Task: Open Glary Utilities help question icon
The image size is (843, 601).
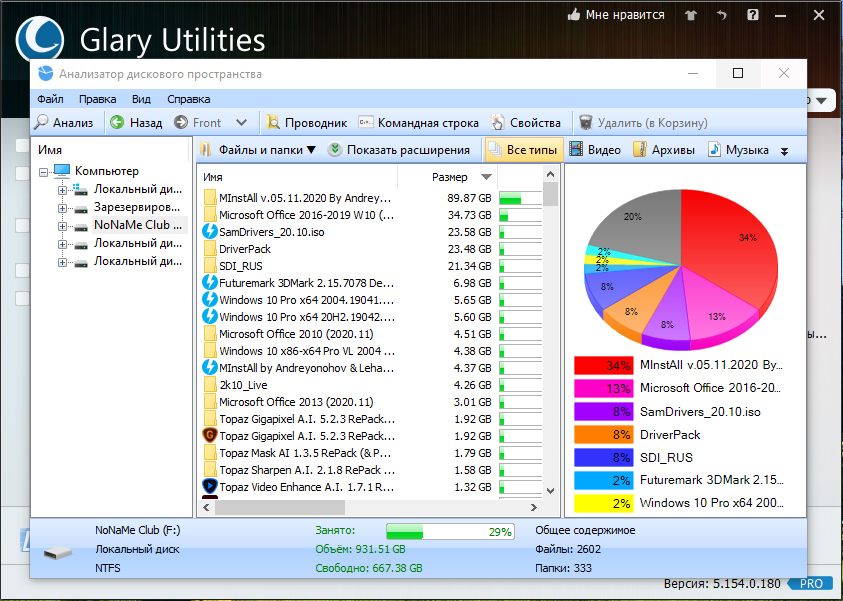Action: click(753, 15)
